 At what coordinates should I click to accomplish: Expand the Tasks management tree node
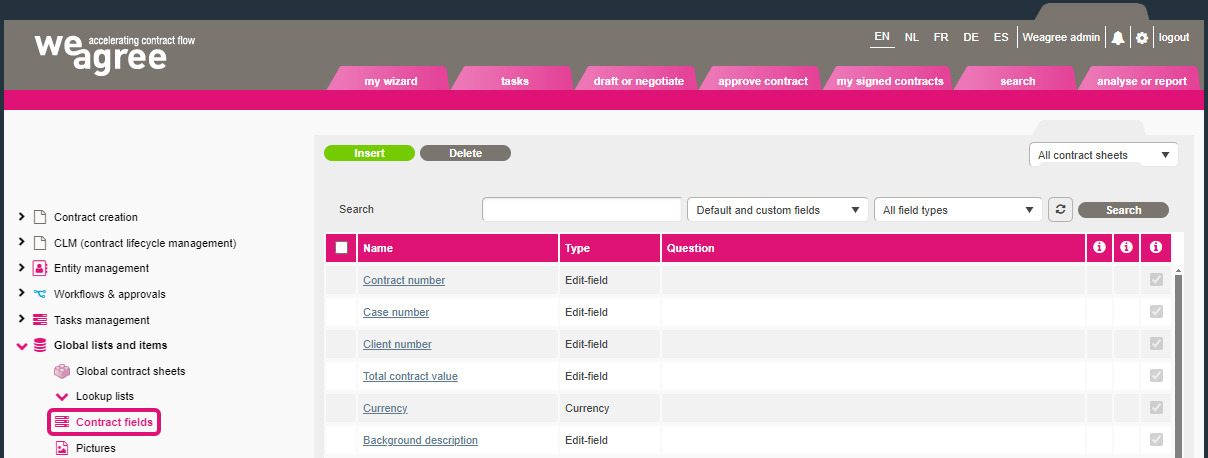tap(22, 320)
